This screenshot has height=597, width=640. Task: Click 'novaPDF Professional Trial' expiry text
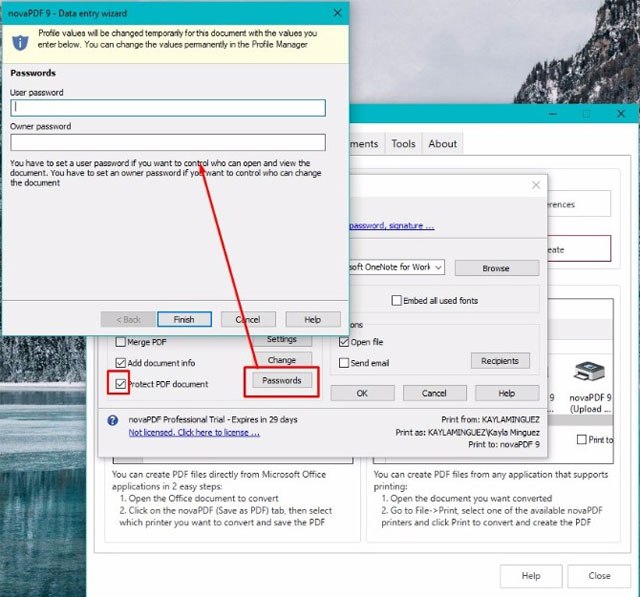click(213, 419)
